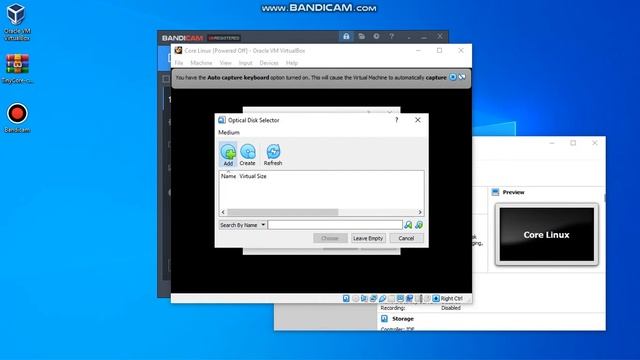Click the Bandicam help question mark
Image resolution: width=640 pixels, height=360 pixels.
391,36
